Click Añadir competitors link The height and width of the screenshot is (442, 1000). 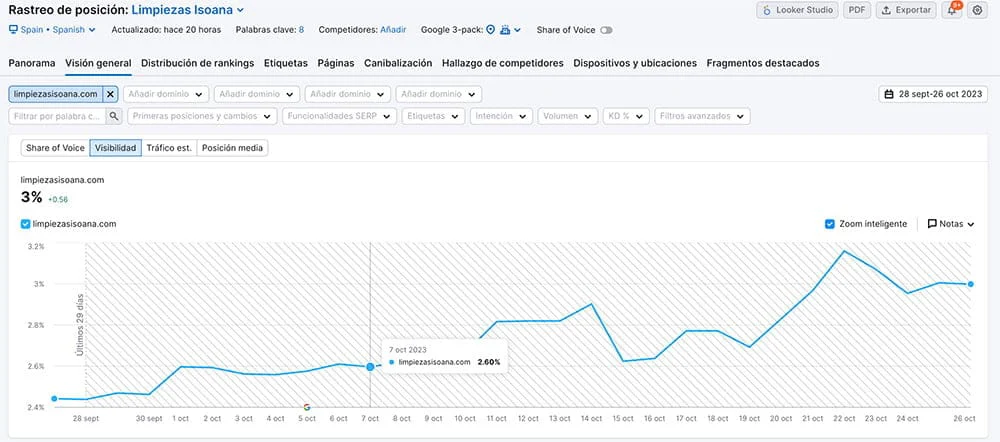(393, 29)
